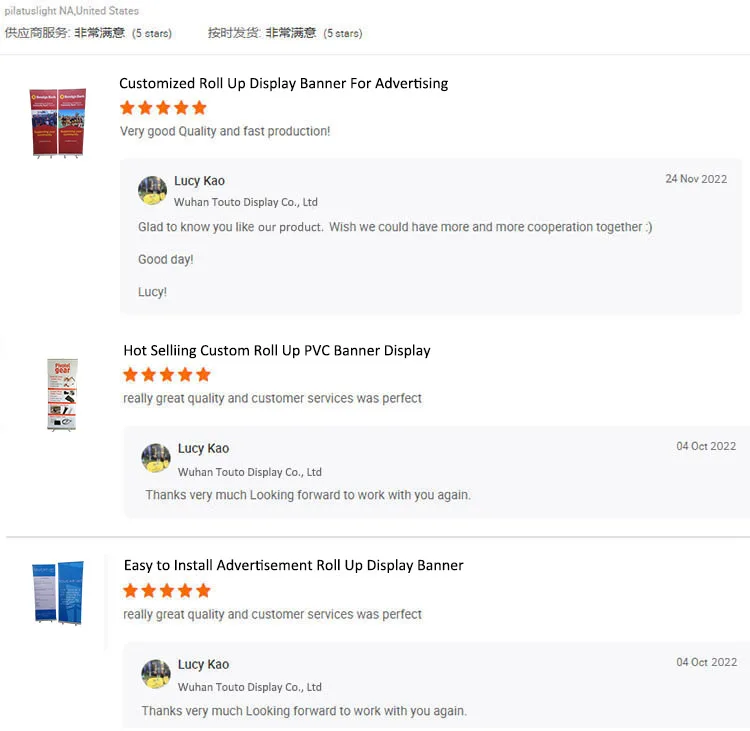Click the 供应商服务 supplier service rating label

37,33
